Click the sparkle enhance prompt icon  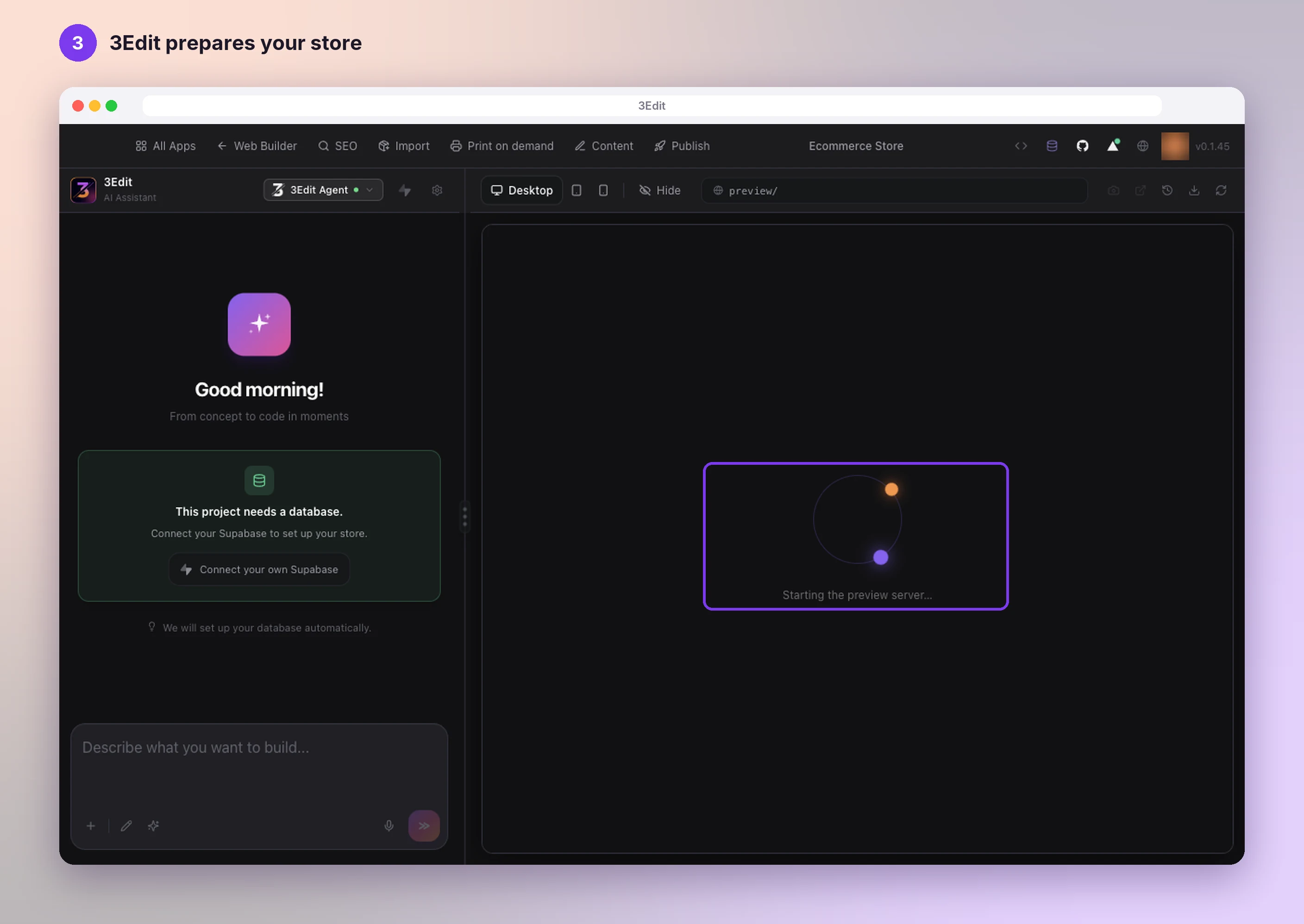pos(153,825)
